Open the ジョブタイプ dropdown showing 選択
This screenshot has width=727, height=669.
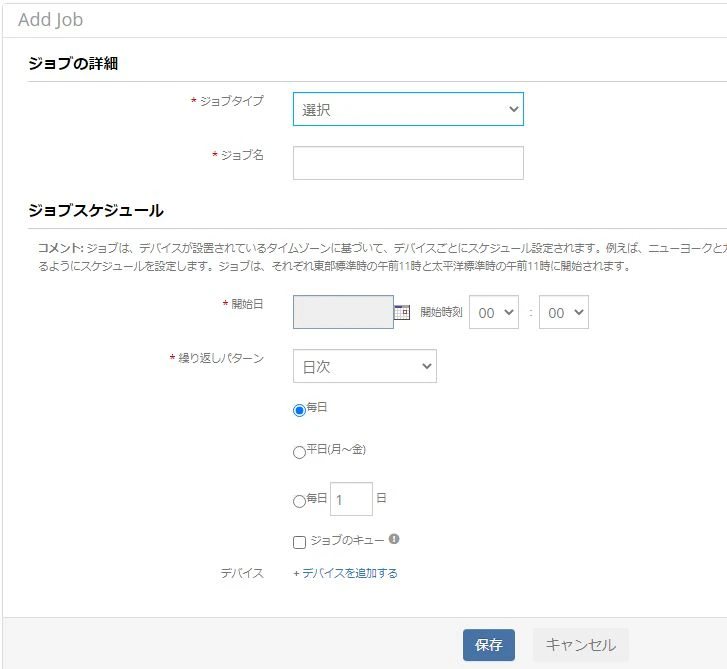[408, 109]
